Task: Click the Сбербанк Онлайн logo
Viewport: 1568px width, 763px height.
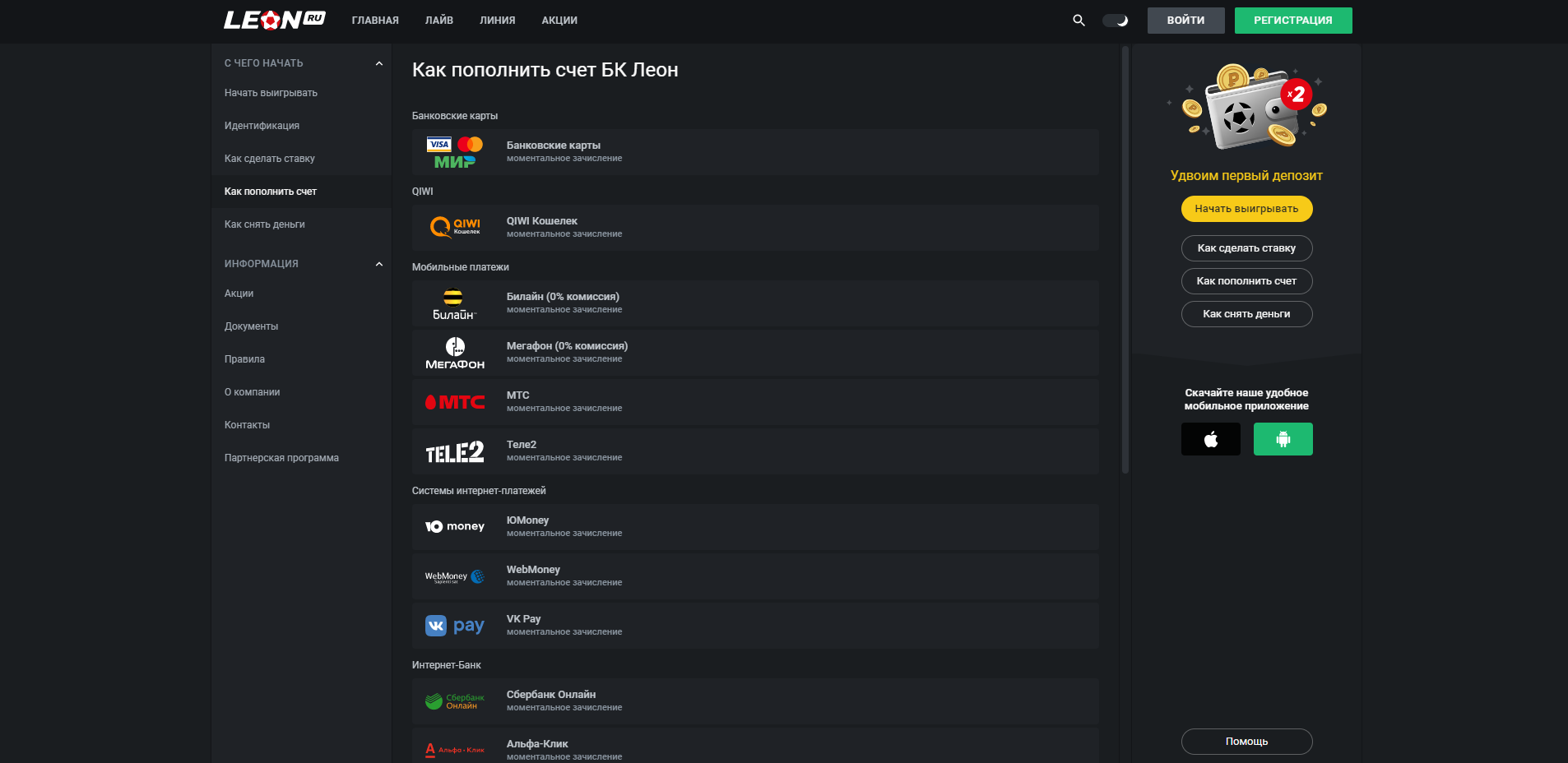Action: [x=455, y=701]
